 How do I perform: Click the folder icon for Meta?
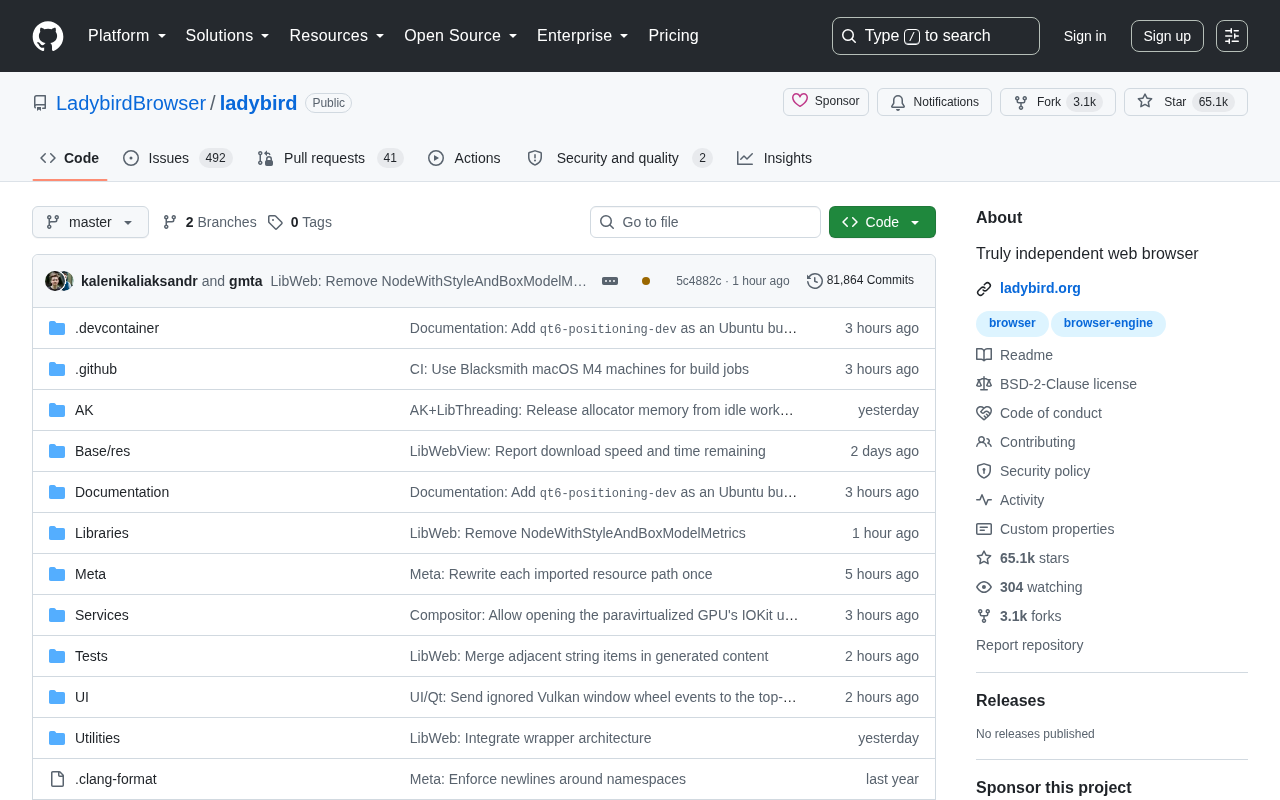[x=57, y=574]
